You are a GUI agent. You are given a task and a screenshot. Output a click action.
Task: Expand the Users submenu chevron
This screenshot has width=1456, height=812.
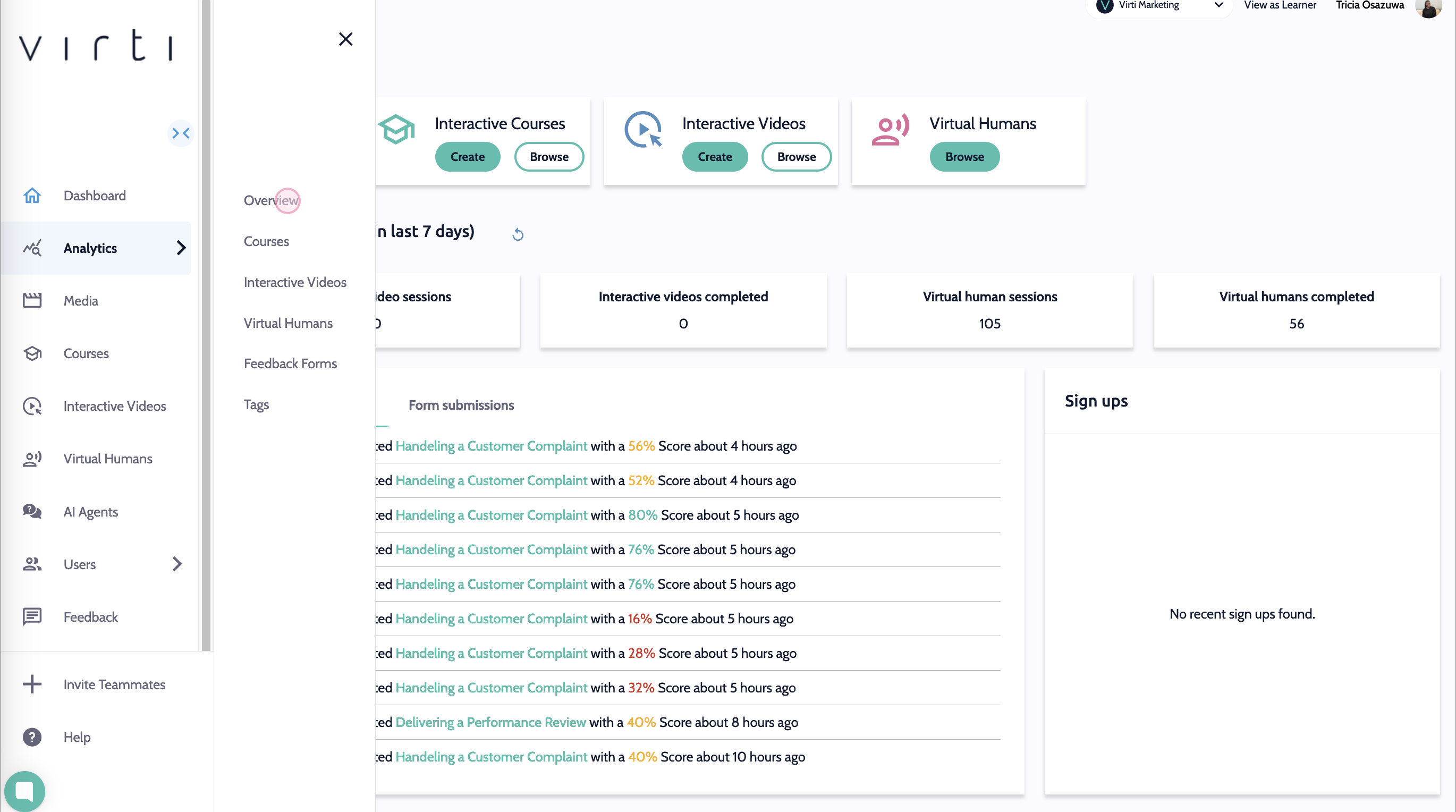[177, 564]
